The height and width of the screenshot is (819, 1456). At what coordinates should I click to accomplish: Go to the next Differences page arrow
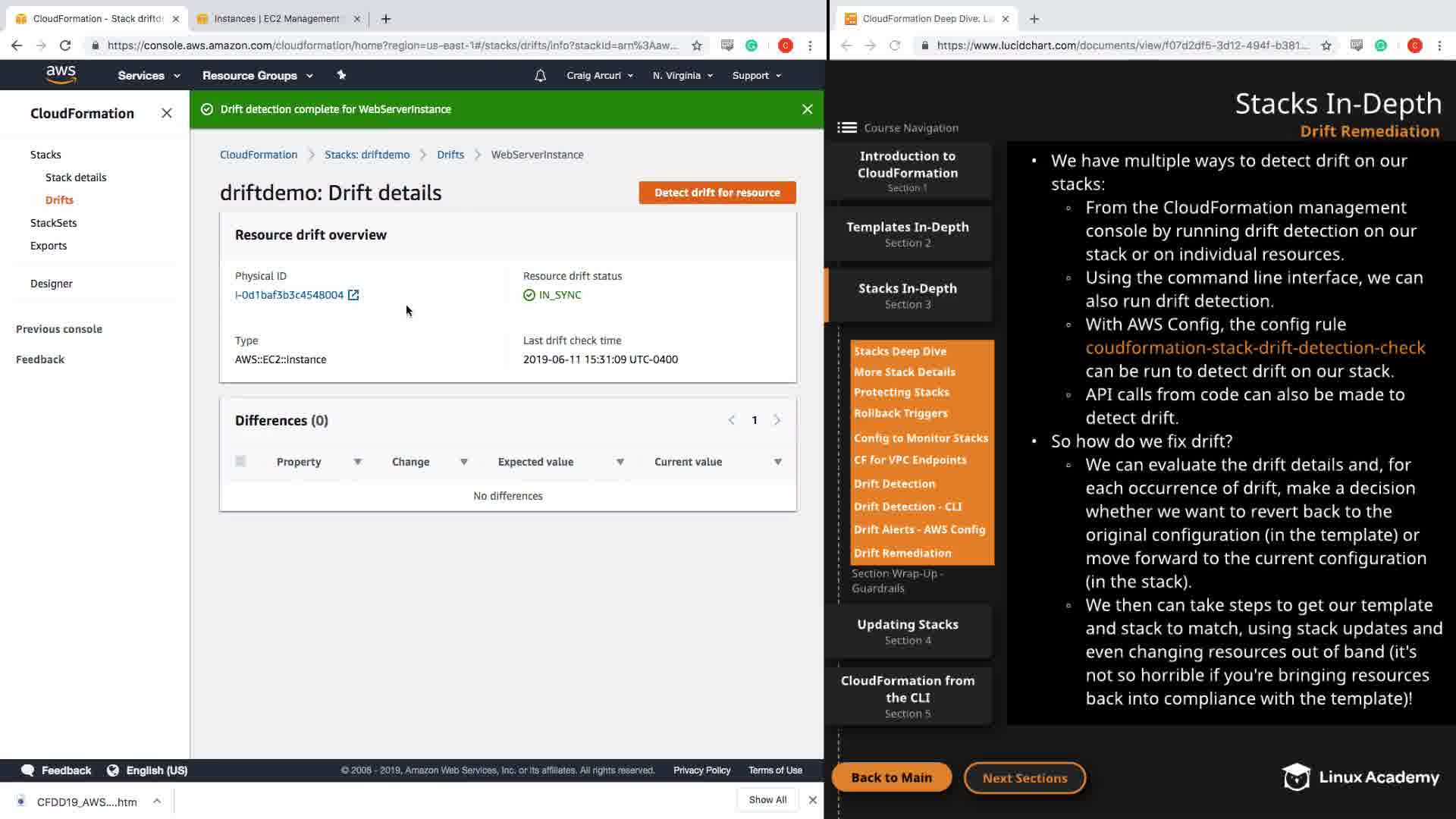pyautogui.click(x=777, y=420)
